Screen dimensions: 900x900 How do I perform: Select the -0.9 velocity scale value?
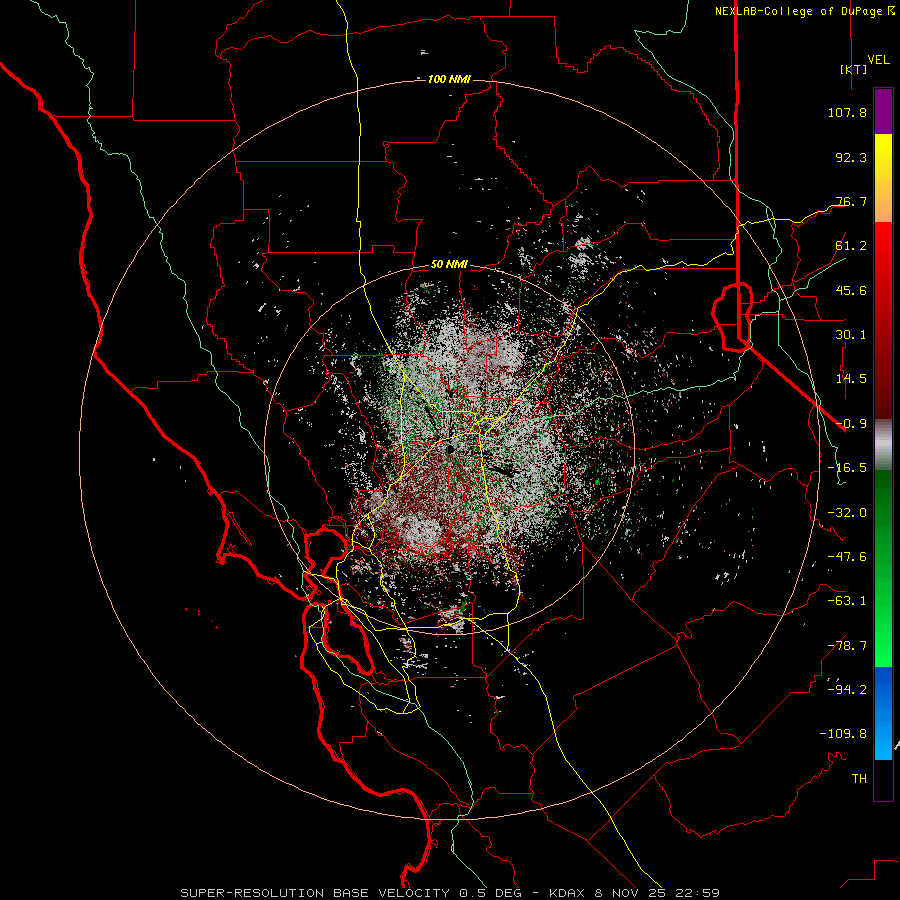point(851,424)
